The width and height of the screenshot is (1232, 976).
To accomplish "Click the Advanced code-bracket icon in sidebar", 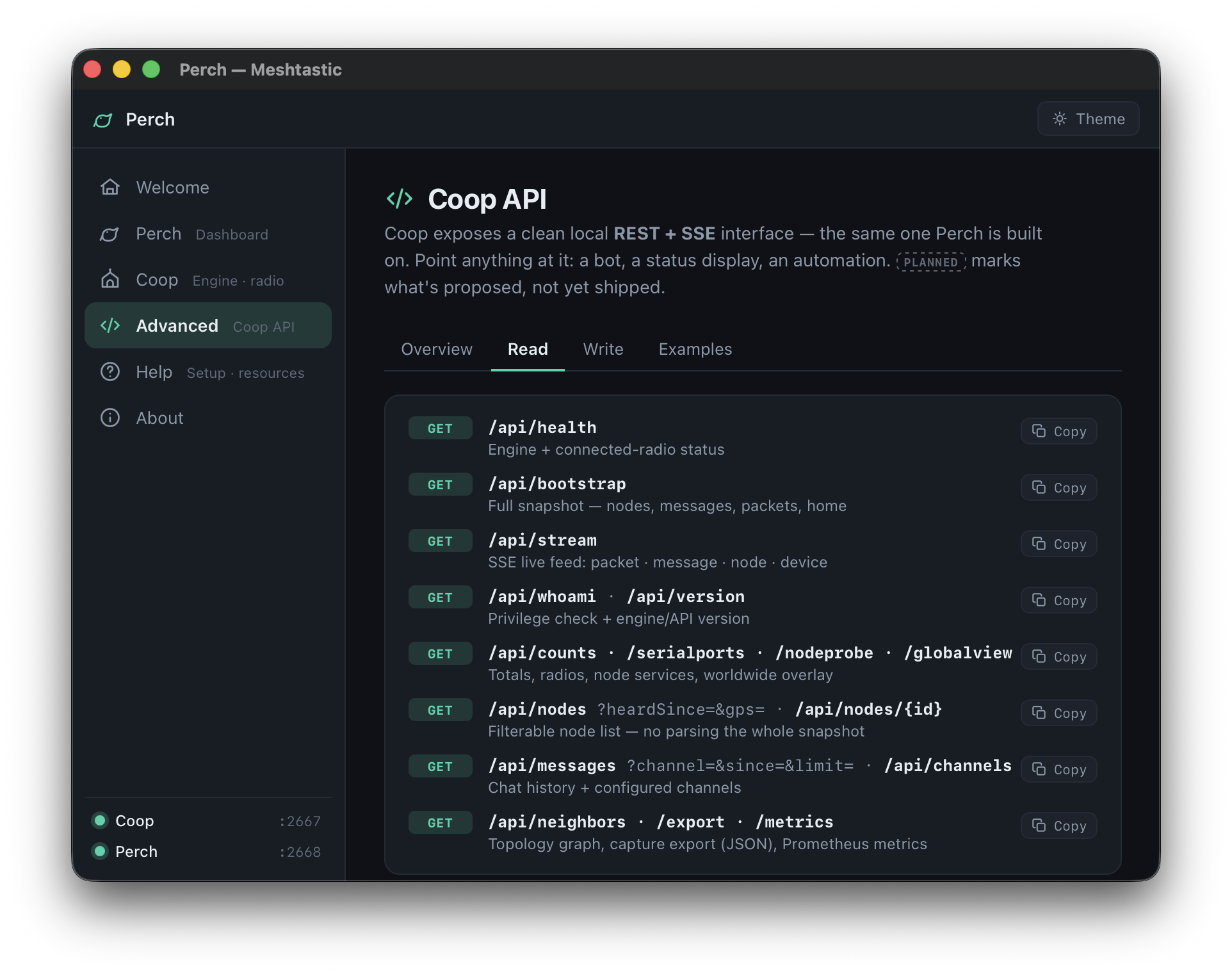I will [110, 325].
